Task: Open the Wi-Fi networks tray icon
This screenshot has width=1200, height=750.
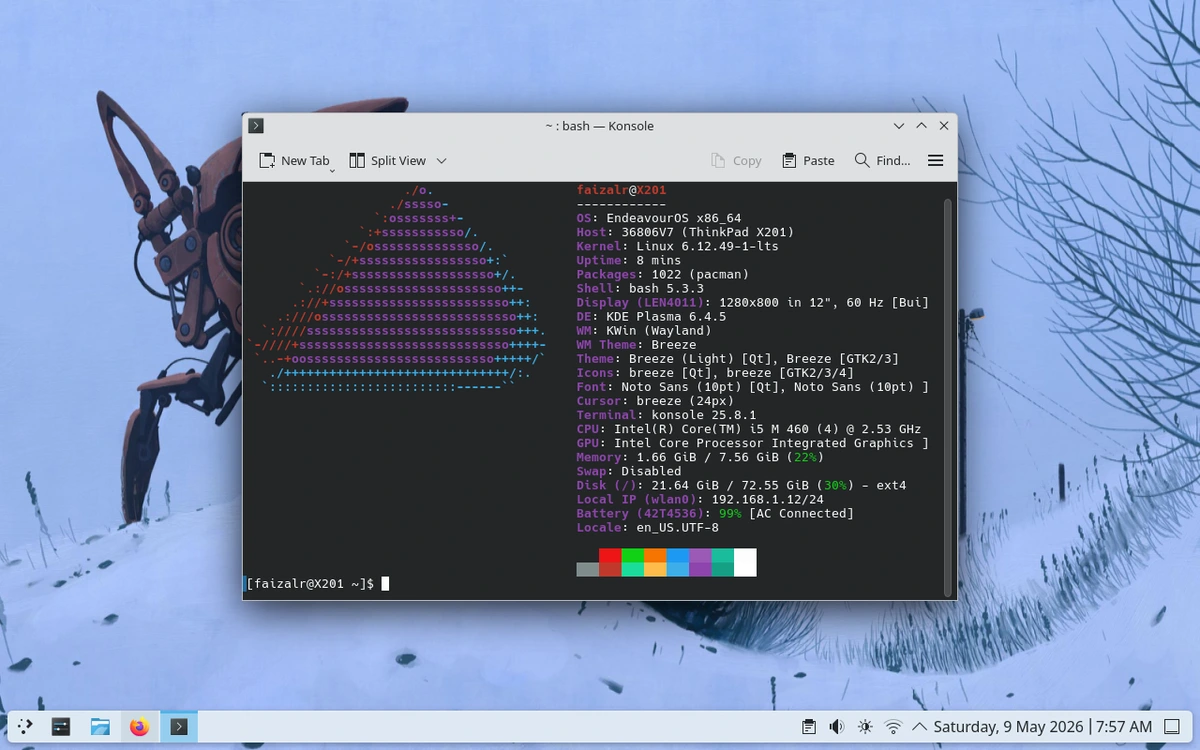Action: [893, 727]
